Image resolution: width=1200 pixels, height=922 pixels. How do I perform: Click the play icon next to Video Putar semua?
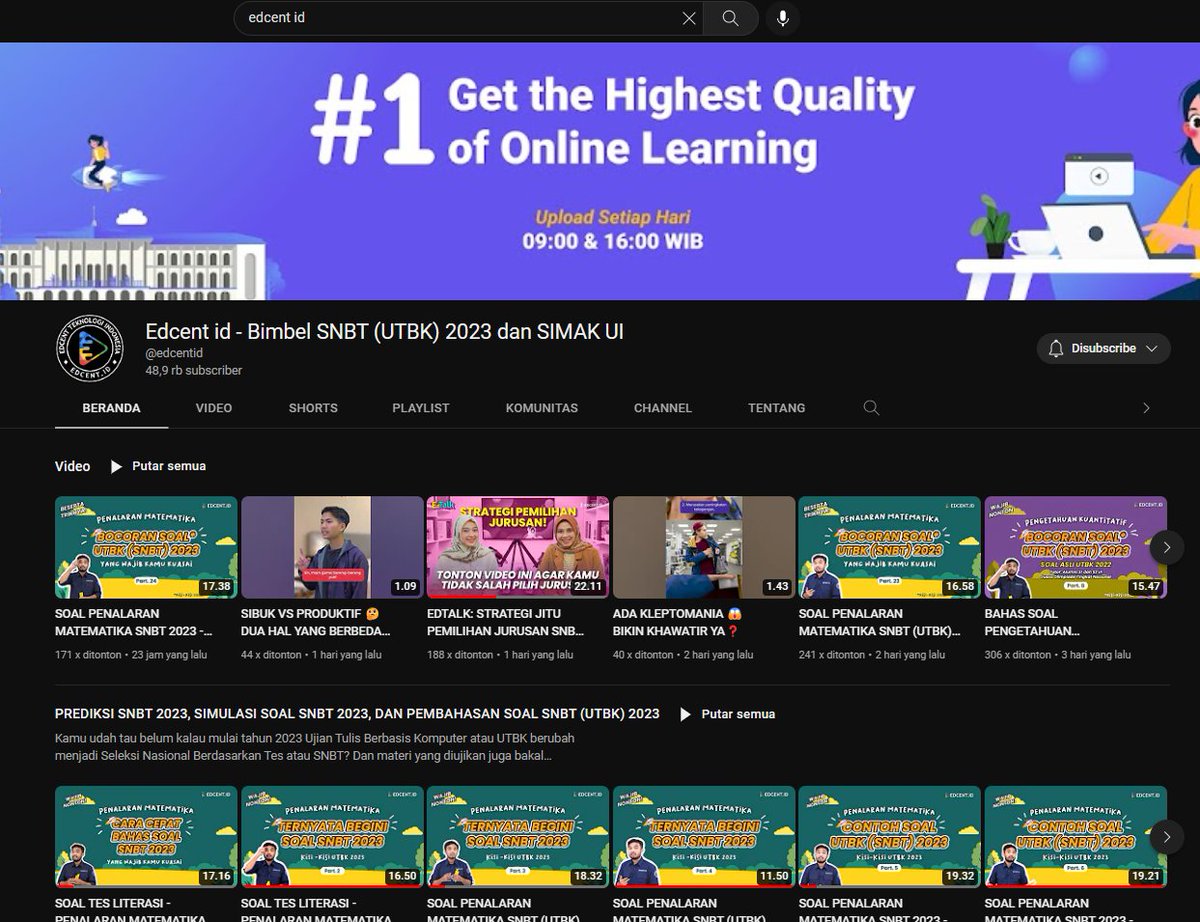click(x=116, y=466)
